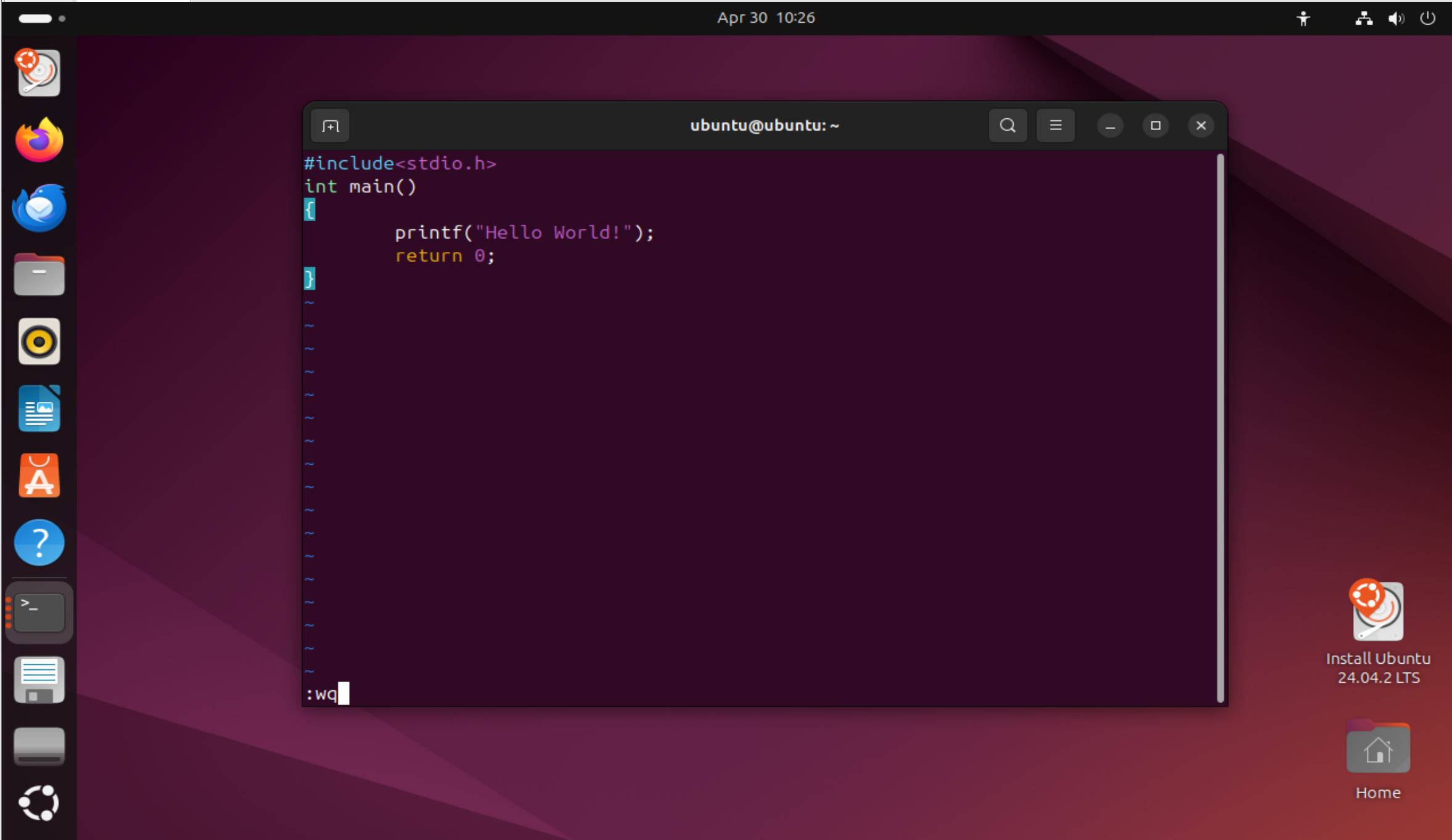The image size is (1452, 840).
Task: Open the terminal hamburger menu
Action: [x=1056, y=126]
